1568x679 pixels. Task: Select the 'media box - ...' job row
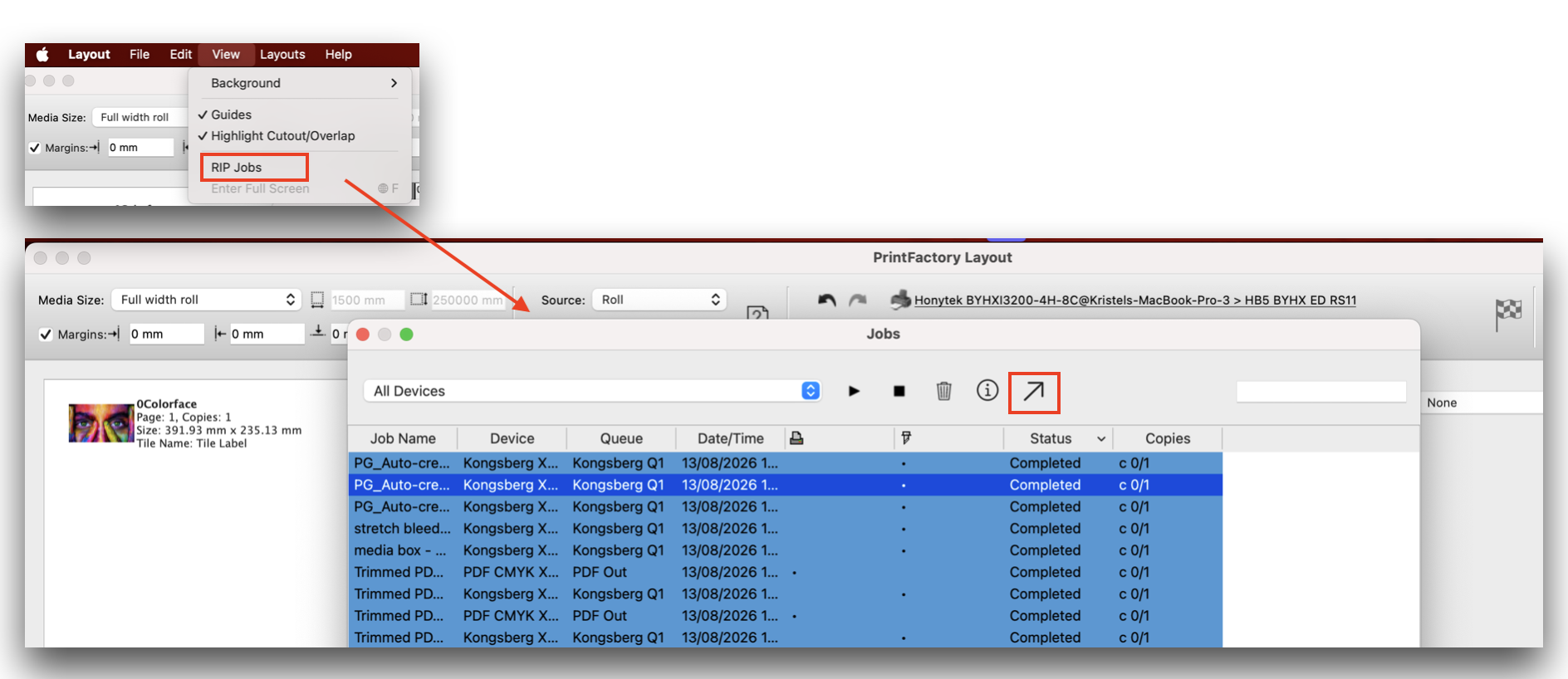tap(785, 550)
